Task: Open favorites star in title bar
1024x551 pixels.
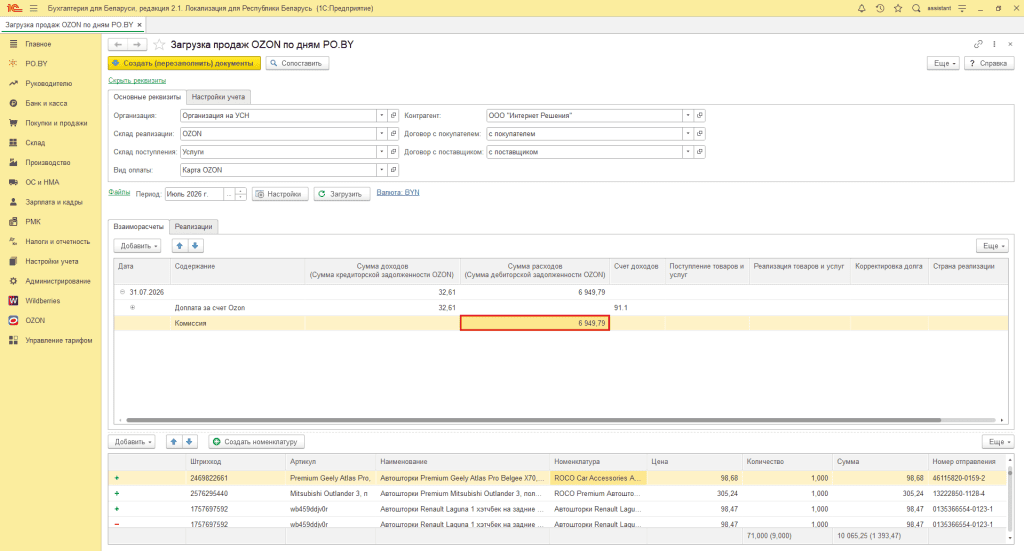Action: coord(898,8)
